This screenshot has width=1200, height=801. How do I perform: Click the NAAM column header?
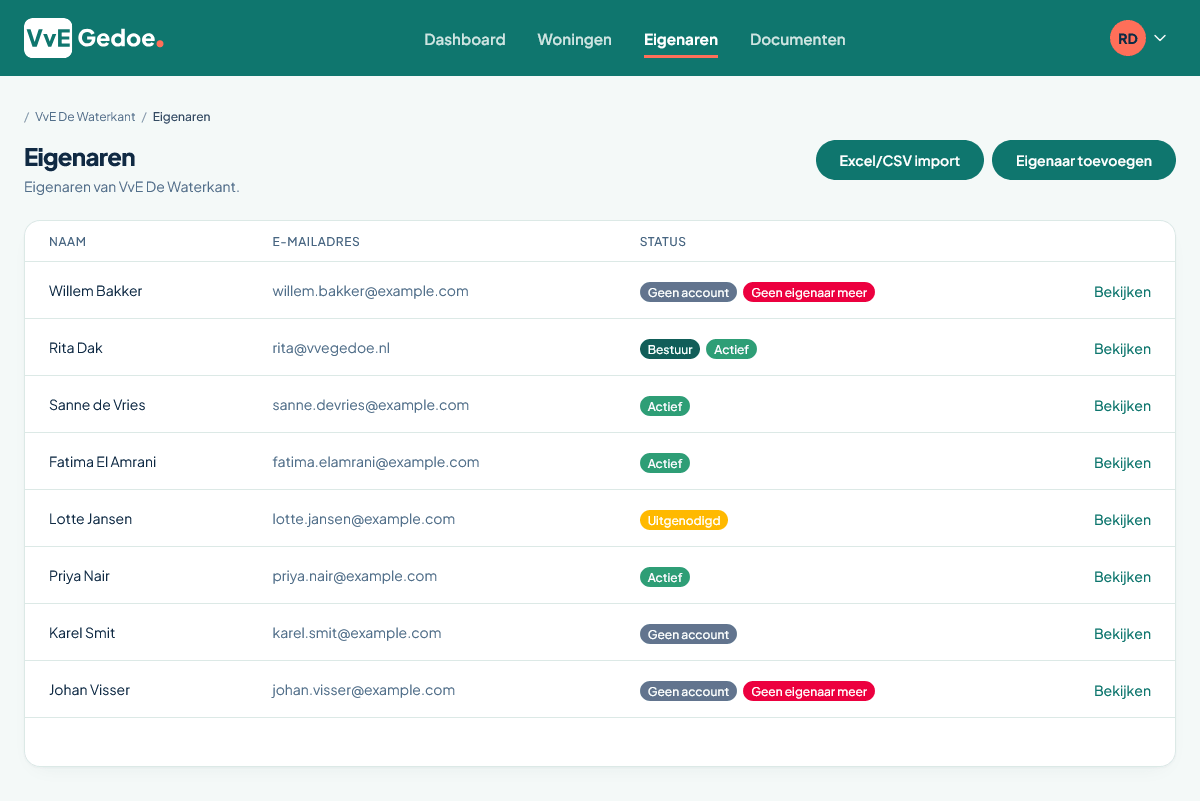click(x=67, y=242)
